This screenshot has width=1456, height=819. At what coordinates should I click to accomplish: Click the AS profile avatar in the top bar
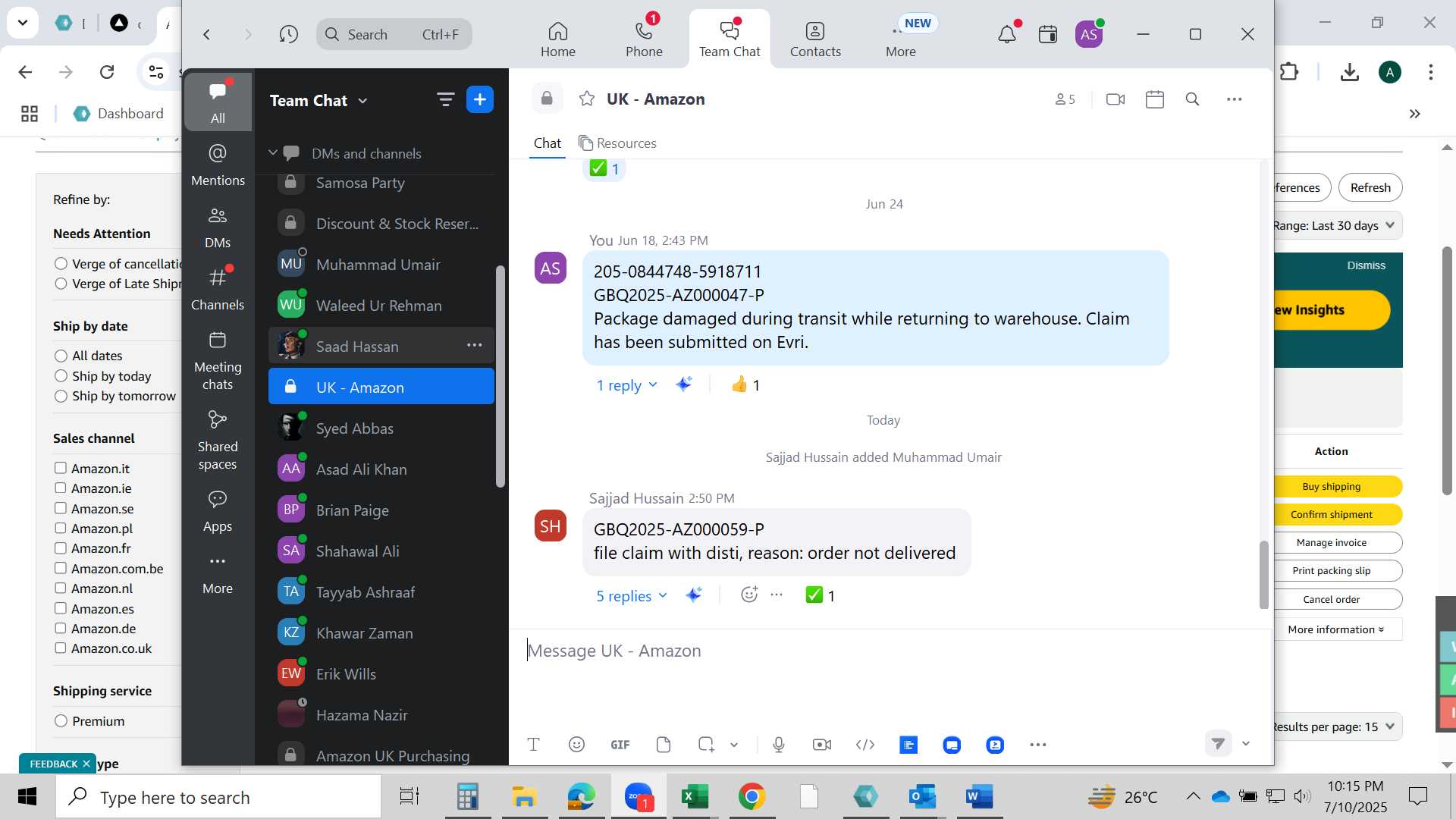coord(1089,34)
